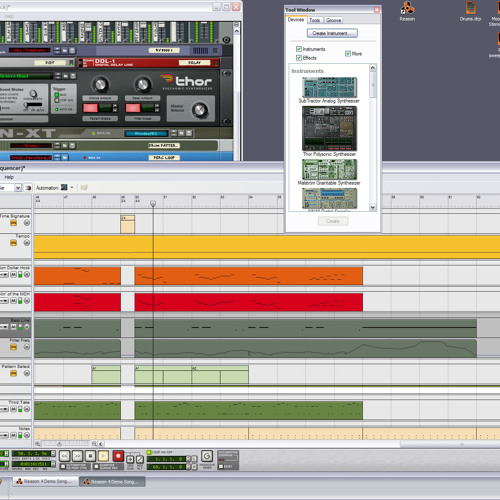This screenshot has width=500, height=500.
Task: Turn the Thor Chorus Amount knob
Action: point(100,84)
